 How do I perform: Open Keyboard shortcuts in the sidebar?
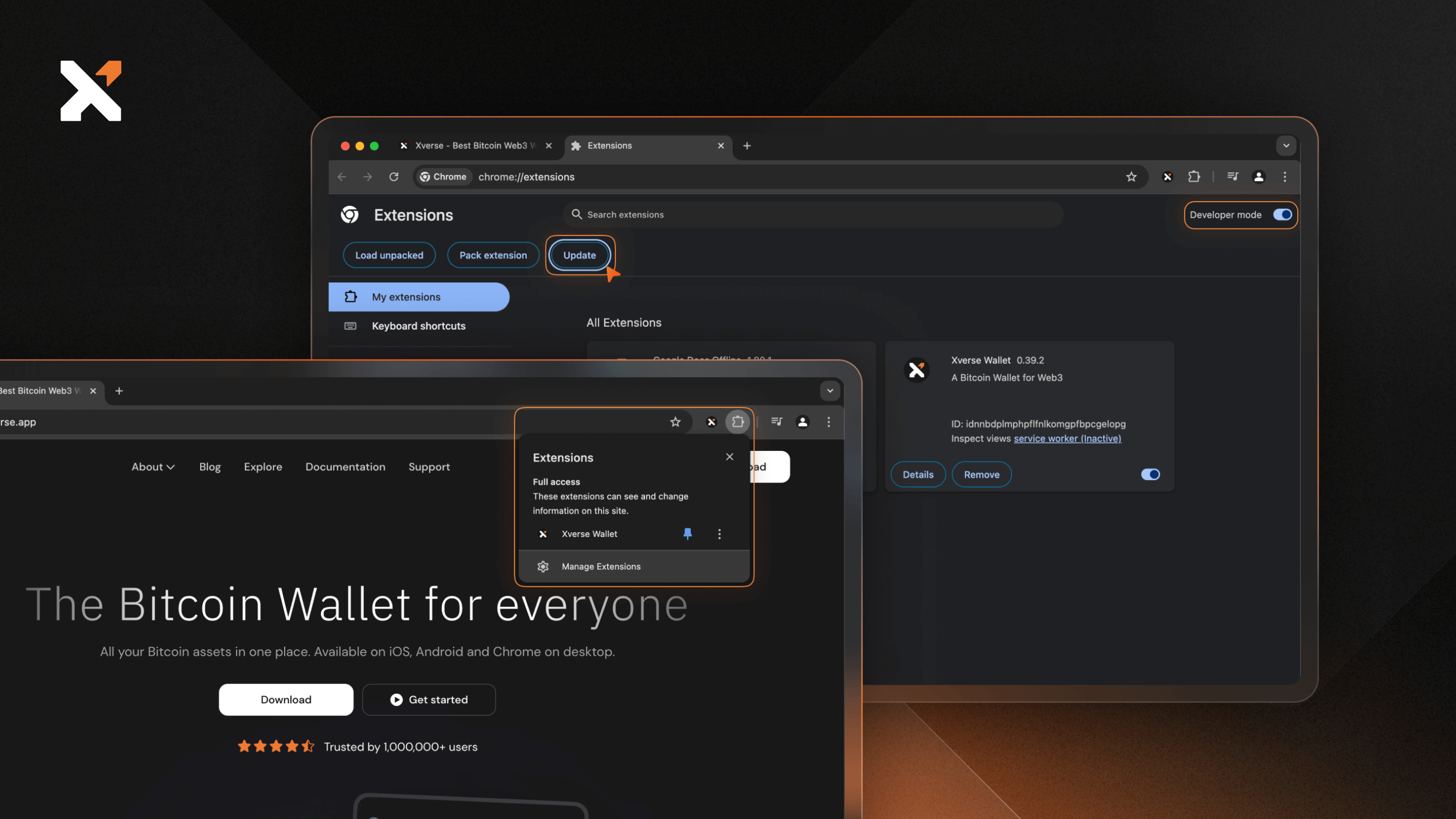point(419,326)
